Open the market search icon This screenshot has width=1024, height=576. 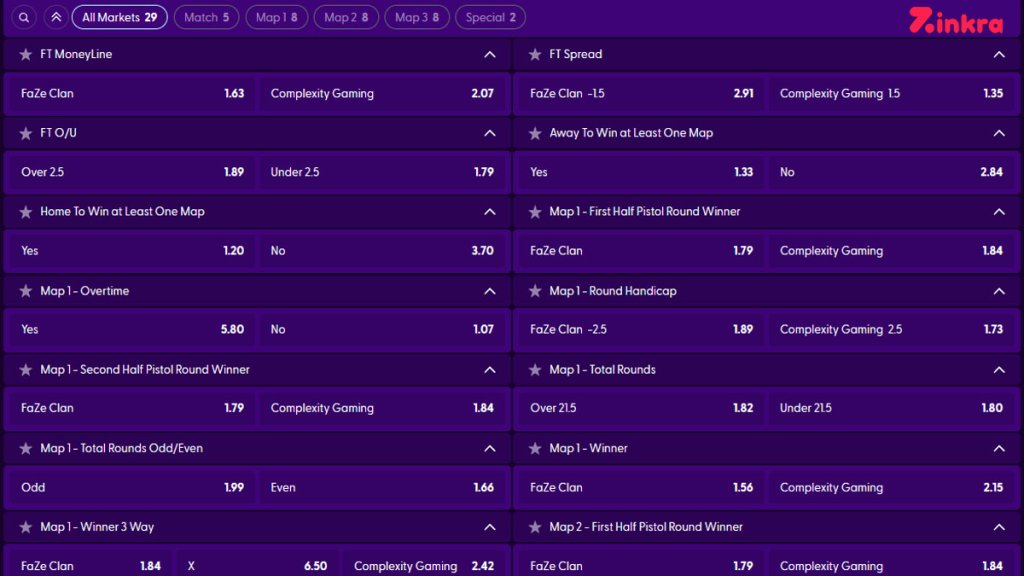pyautogui.click(x=24, y=18)
